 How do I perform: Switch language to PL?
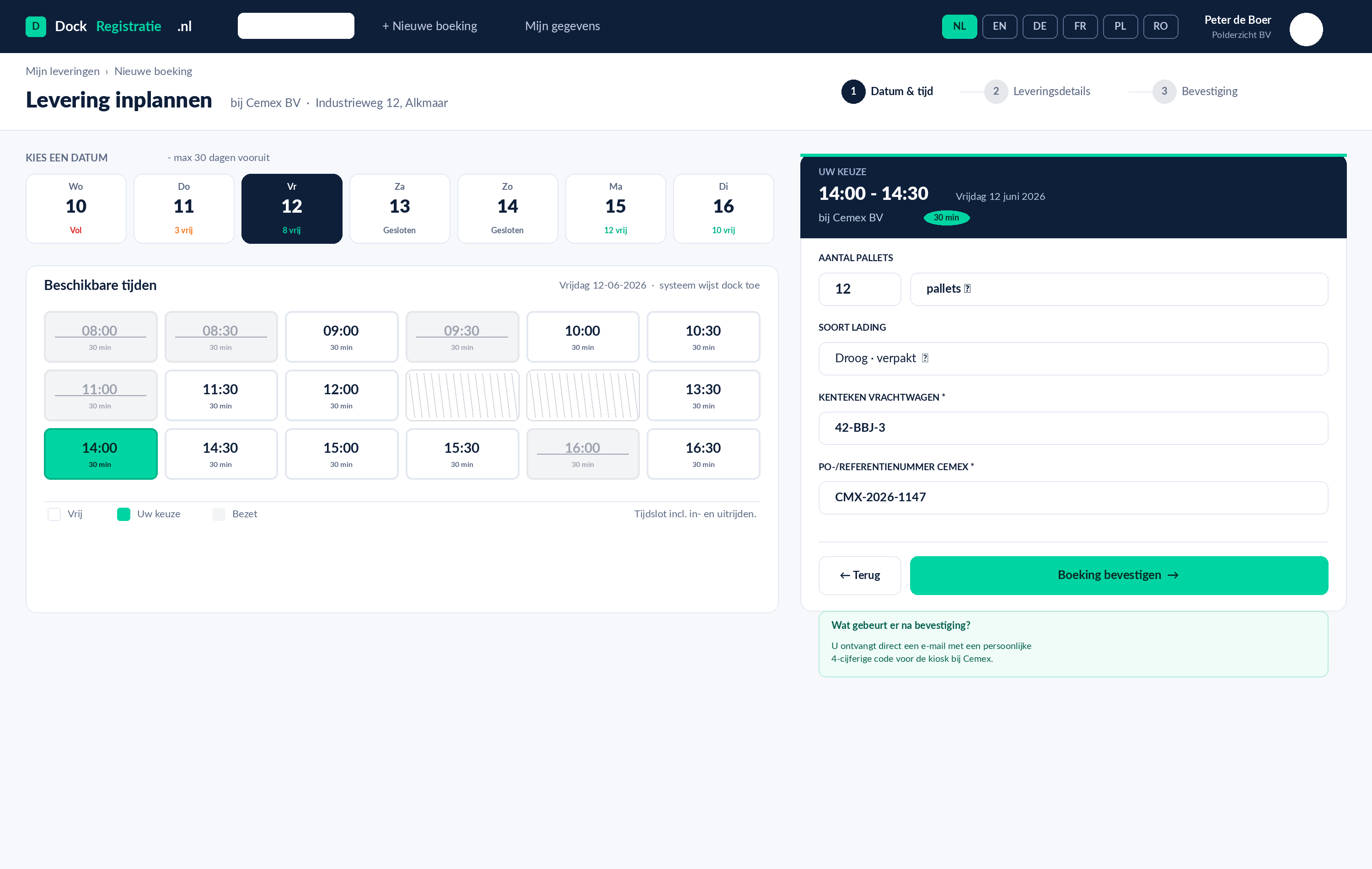point(1120,26)
